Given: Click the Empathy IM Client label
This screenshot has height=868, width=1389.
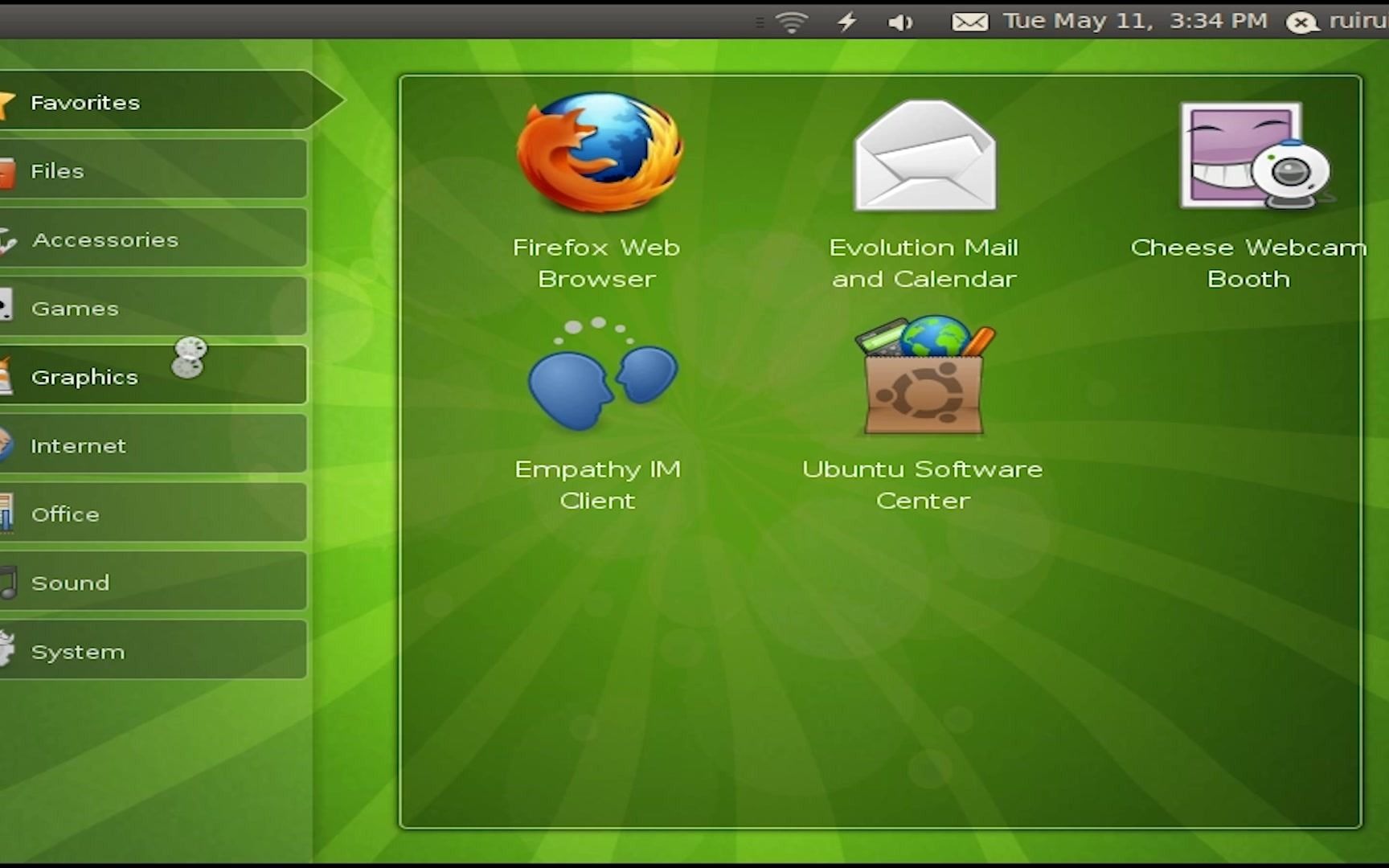Looking at the screenshot, I should click(597, 485).
